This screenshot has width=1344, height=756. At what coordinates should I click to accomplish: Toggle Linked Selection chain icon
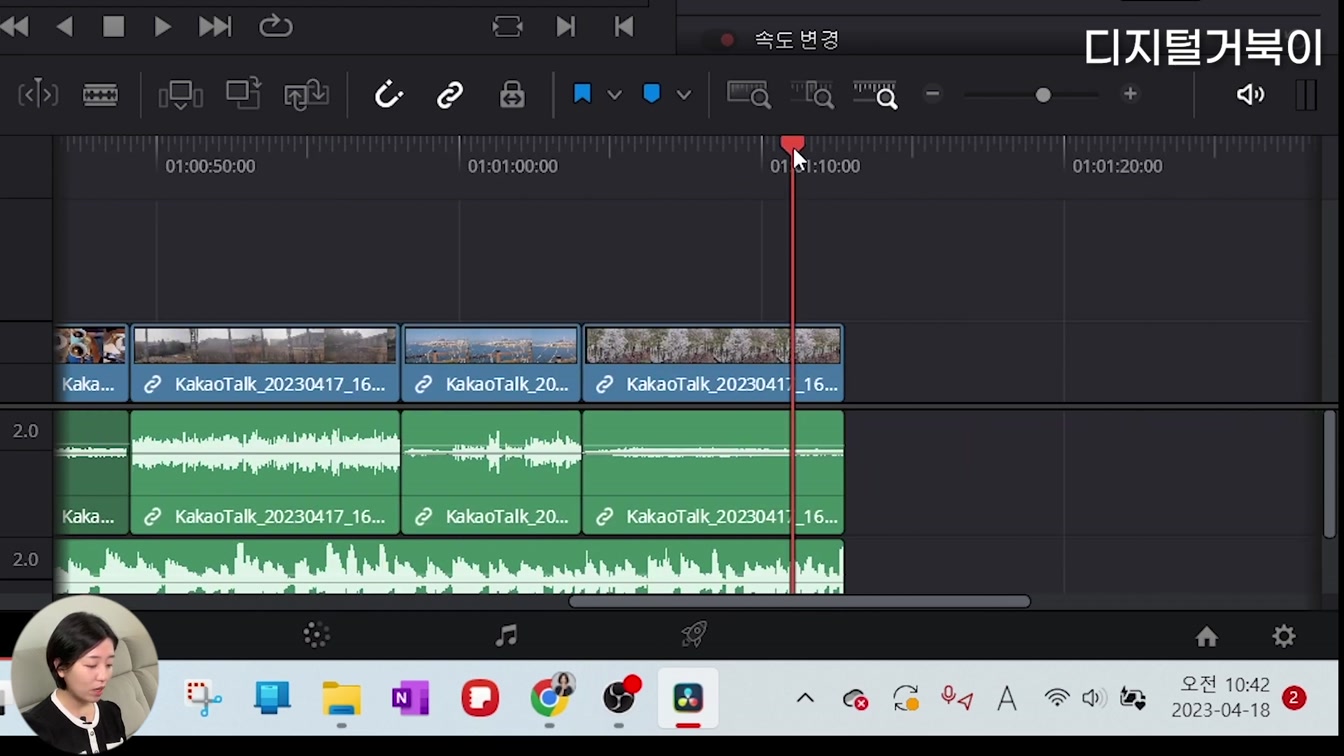(450, 95)
